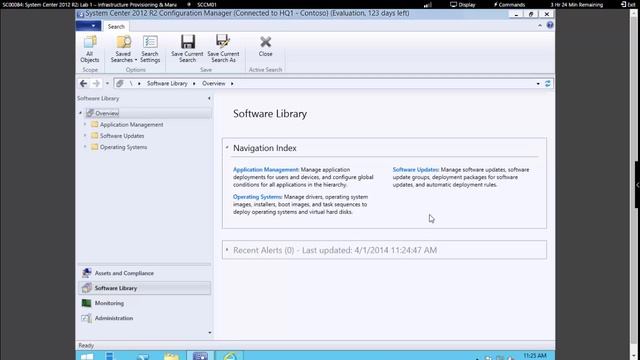Click the Windows Start button on the taskbar
This screenshot has width=640, height=360.
(x=87, y=356)
